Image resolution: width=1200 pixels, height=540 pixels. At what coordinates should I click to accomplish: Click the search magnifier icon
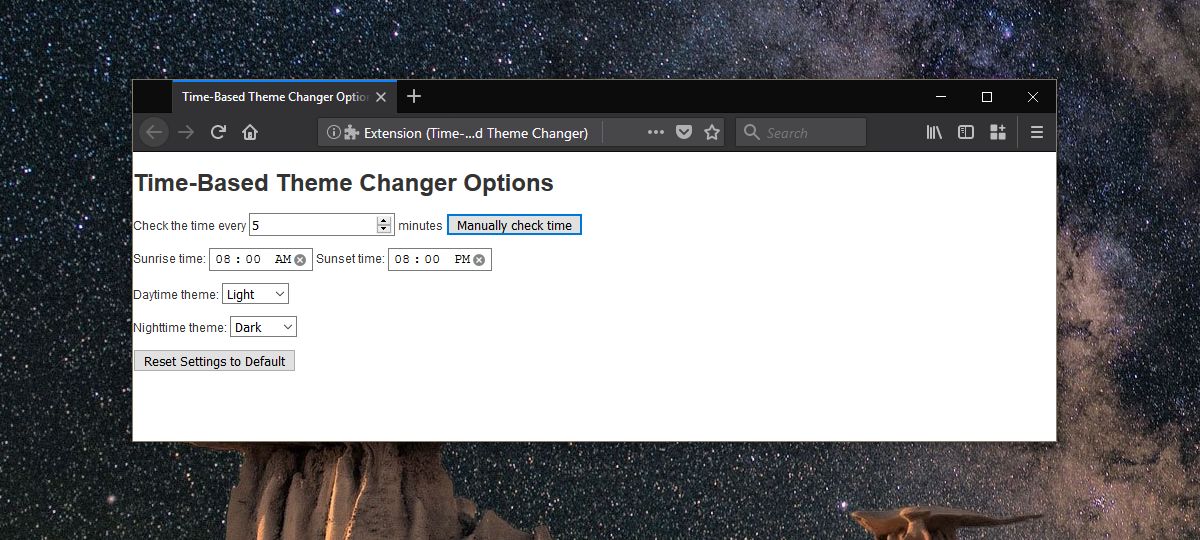752,132
